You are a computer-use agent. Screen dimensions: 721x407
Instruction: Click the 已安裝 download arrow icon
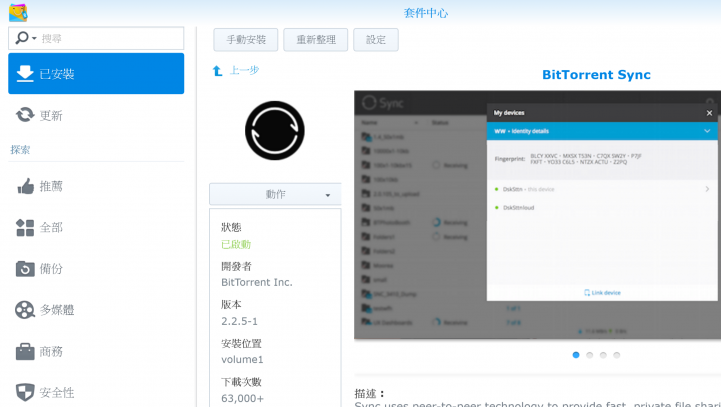(x=25, y=74)
